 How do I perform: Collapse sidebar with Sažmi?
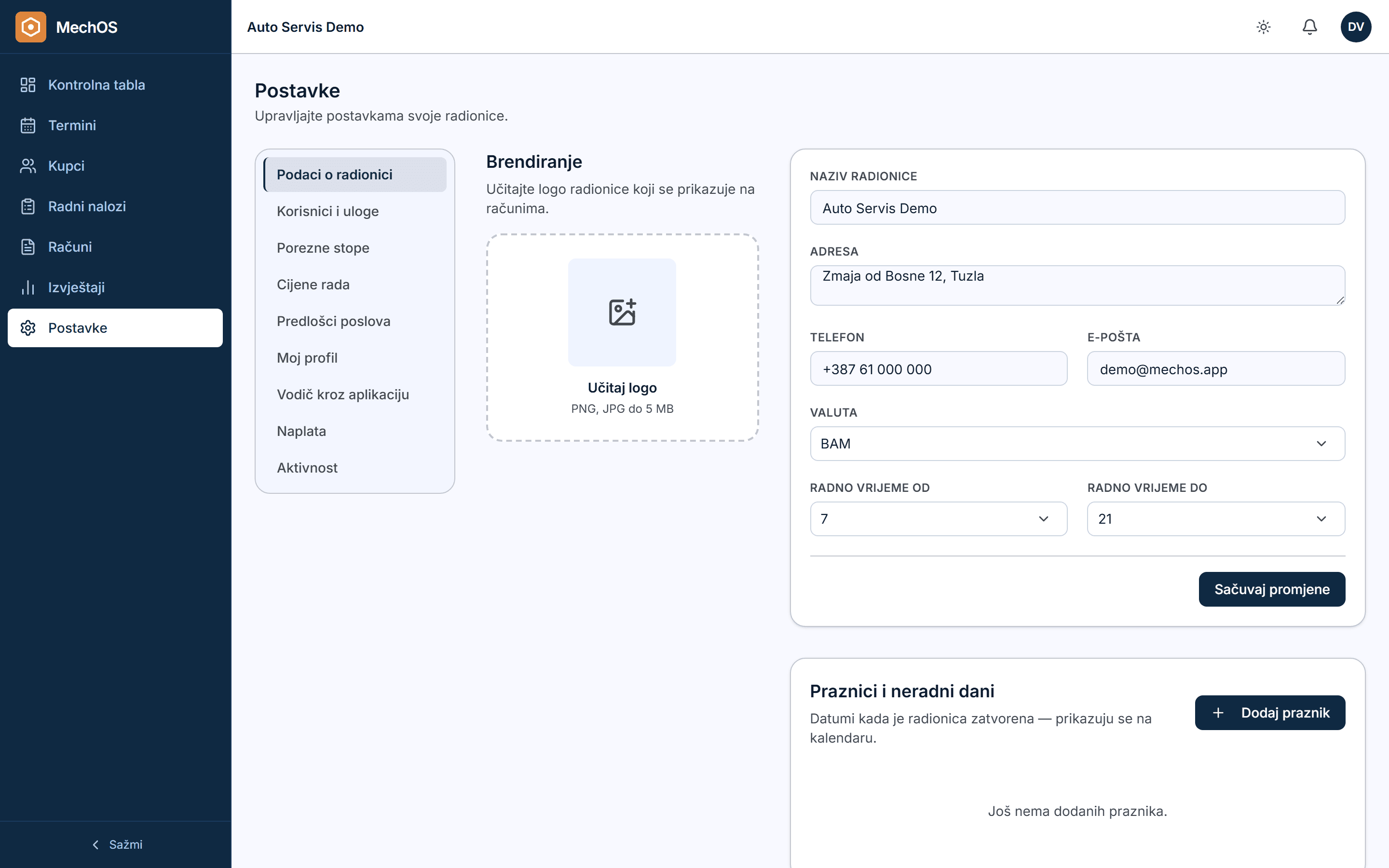[x=117, y=844]
